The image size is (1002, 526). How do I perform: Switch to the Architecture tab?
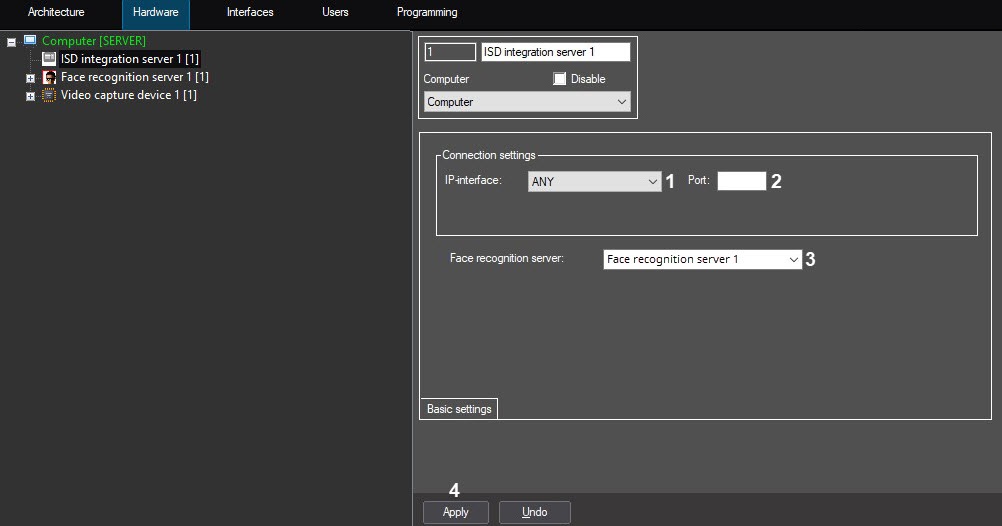(56, 13)
